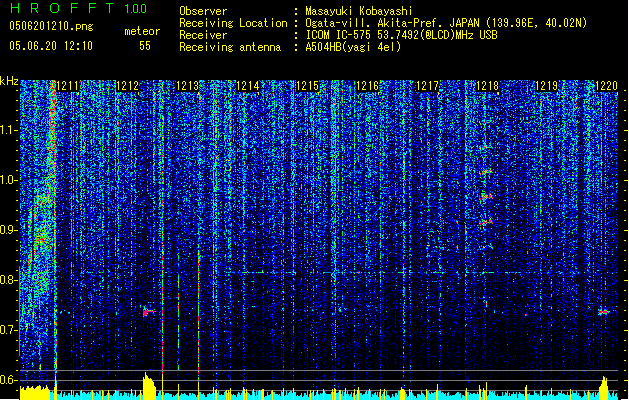
Task: Click the yellow power peak below 1212 echo
Action: pos(149,386)
